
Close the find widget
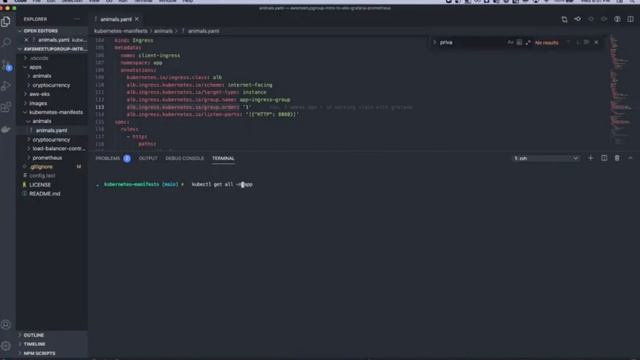(596, 42)
